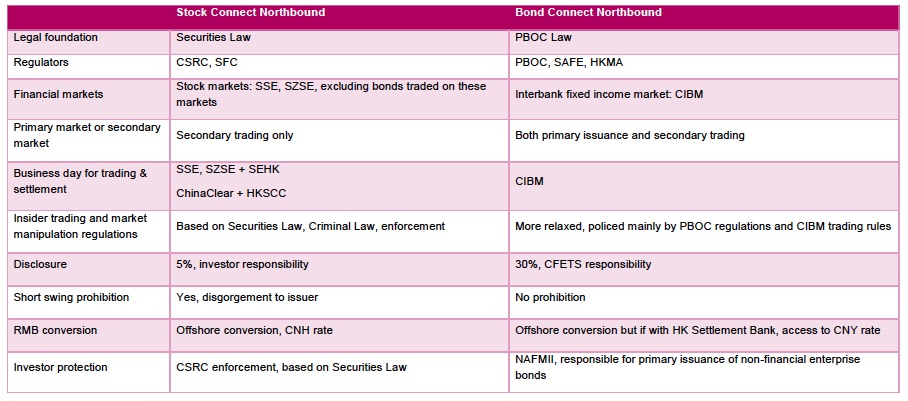The image size is (908, 401).
Task: Select the Legal foundation row label
Action: click(56, 38)
